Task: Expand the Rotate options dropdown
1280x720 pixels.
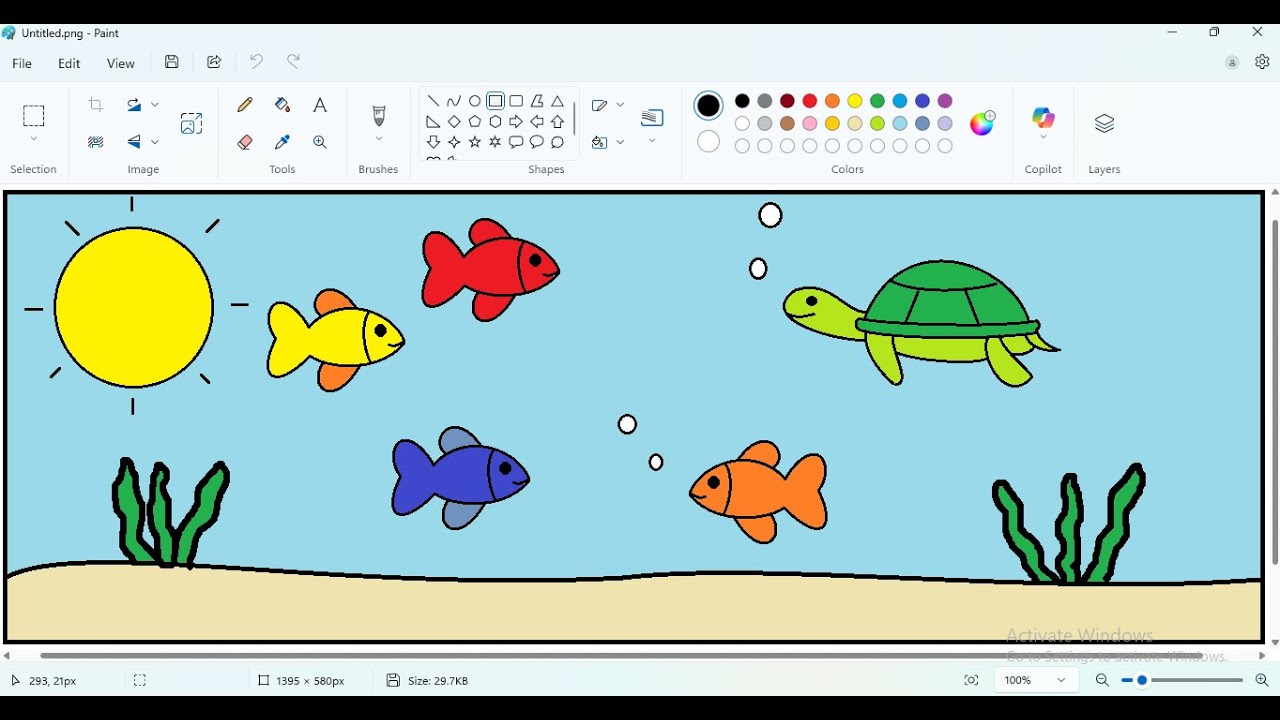Action: coord(155,105)
